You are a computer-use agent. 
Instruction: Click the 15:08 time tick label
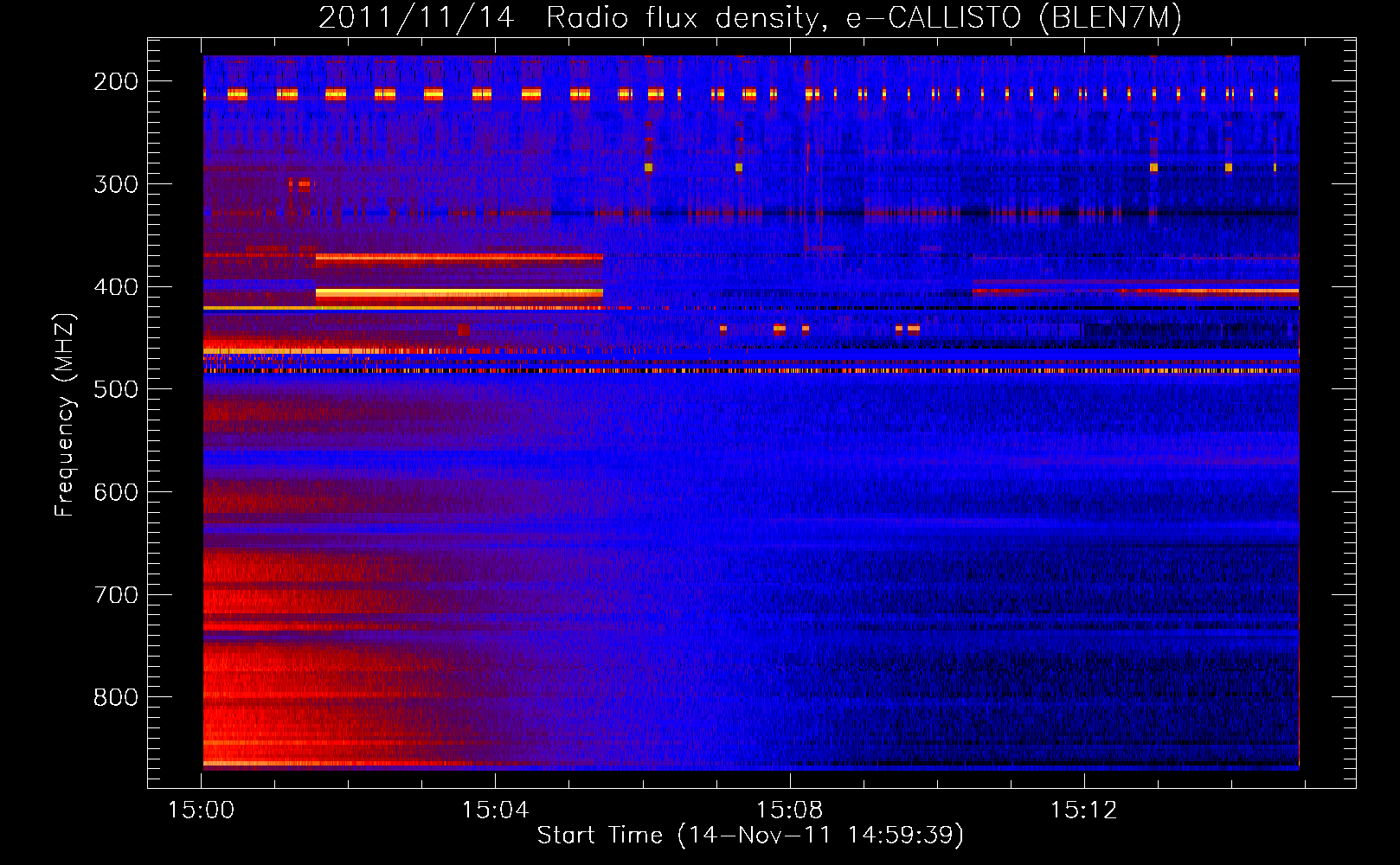tap(789, 811)
